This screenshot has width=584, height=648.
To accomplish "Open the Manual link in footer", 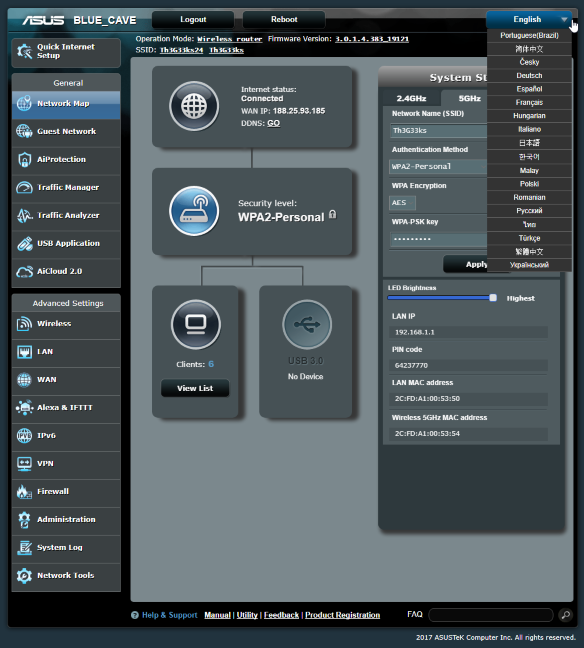I will click(x=217, y=615).
